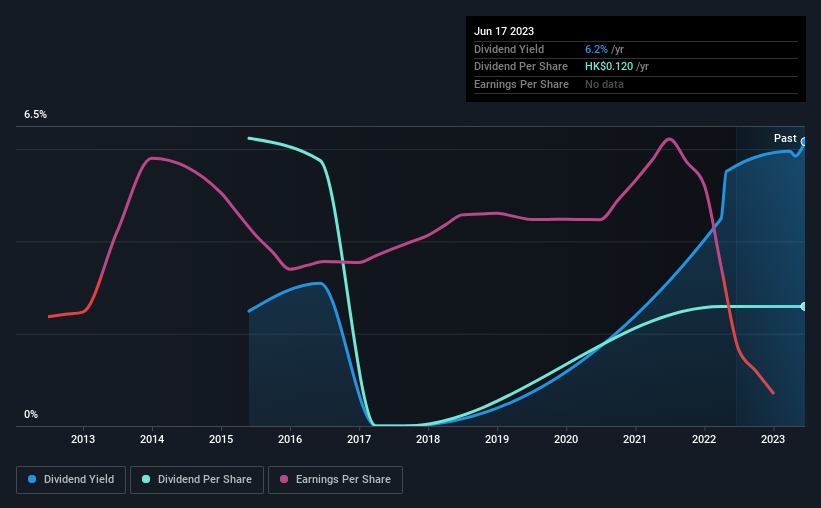This screenshot has height=508, width=821.
Task: Click the Dividend Per Share endpoint marker
Action: click(803, 306)
